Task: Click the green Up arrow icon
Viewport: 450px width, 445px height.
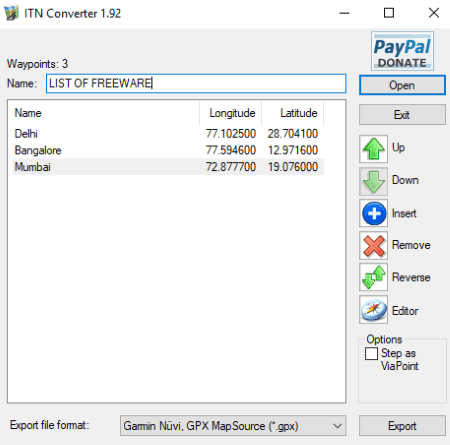Action: pyautogui.click(x=373, y=149)
